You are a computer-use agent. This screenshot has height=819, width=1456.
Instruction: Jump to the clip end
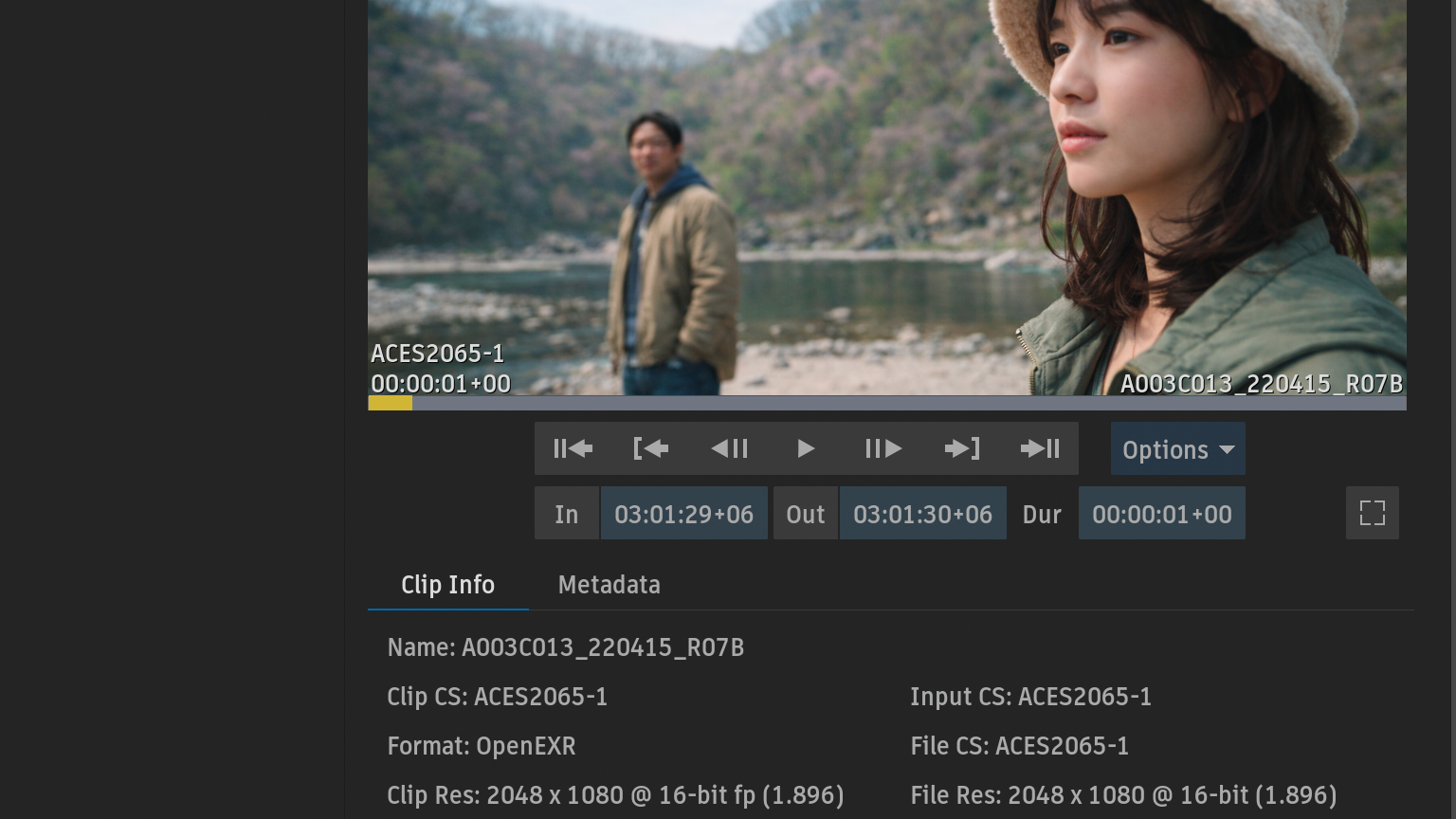(1040, 448)
